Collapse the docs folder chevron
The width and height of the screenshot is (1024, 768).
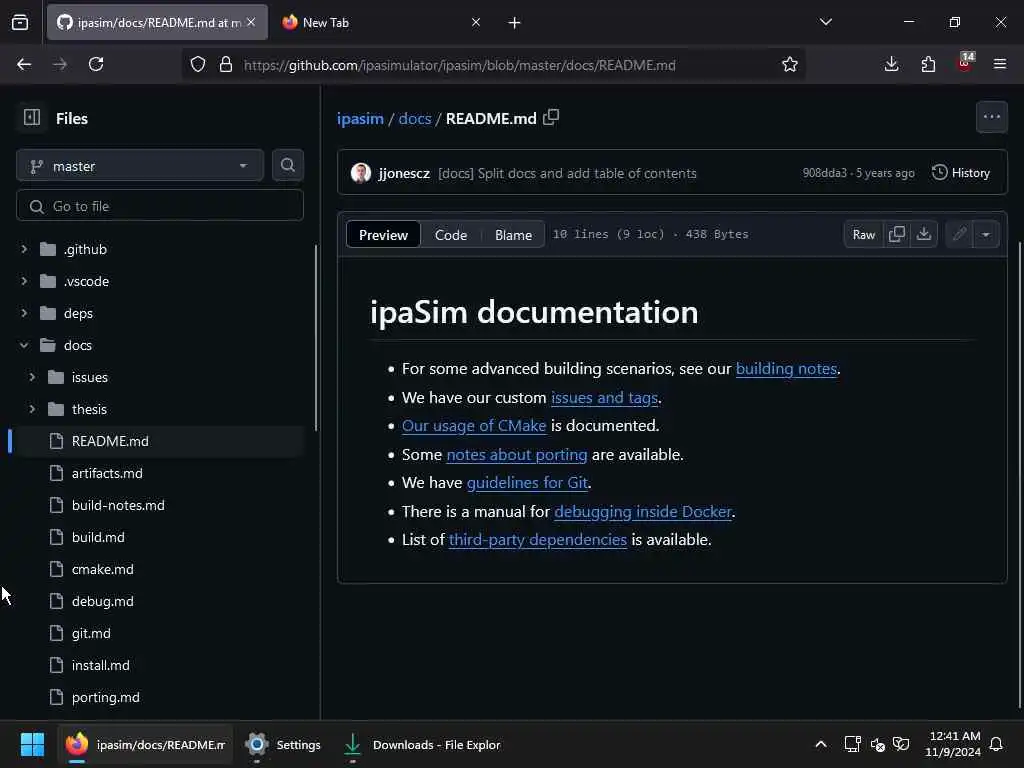pyautogui.click(x=24, y=345)
